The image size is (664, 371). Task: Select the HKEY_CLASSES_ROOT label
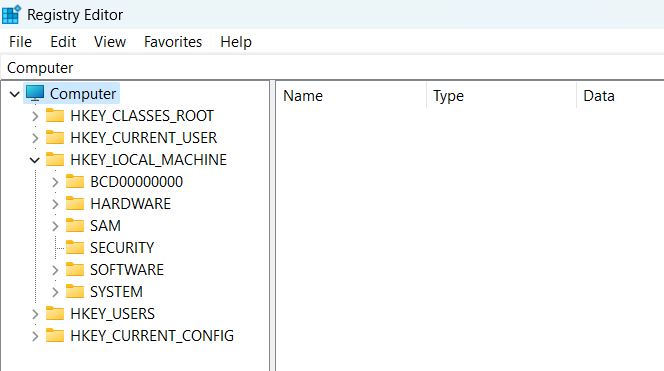click(142, 116)
